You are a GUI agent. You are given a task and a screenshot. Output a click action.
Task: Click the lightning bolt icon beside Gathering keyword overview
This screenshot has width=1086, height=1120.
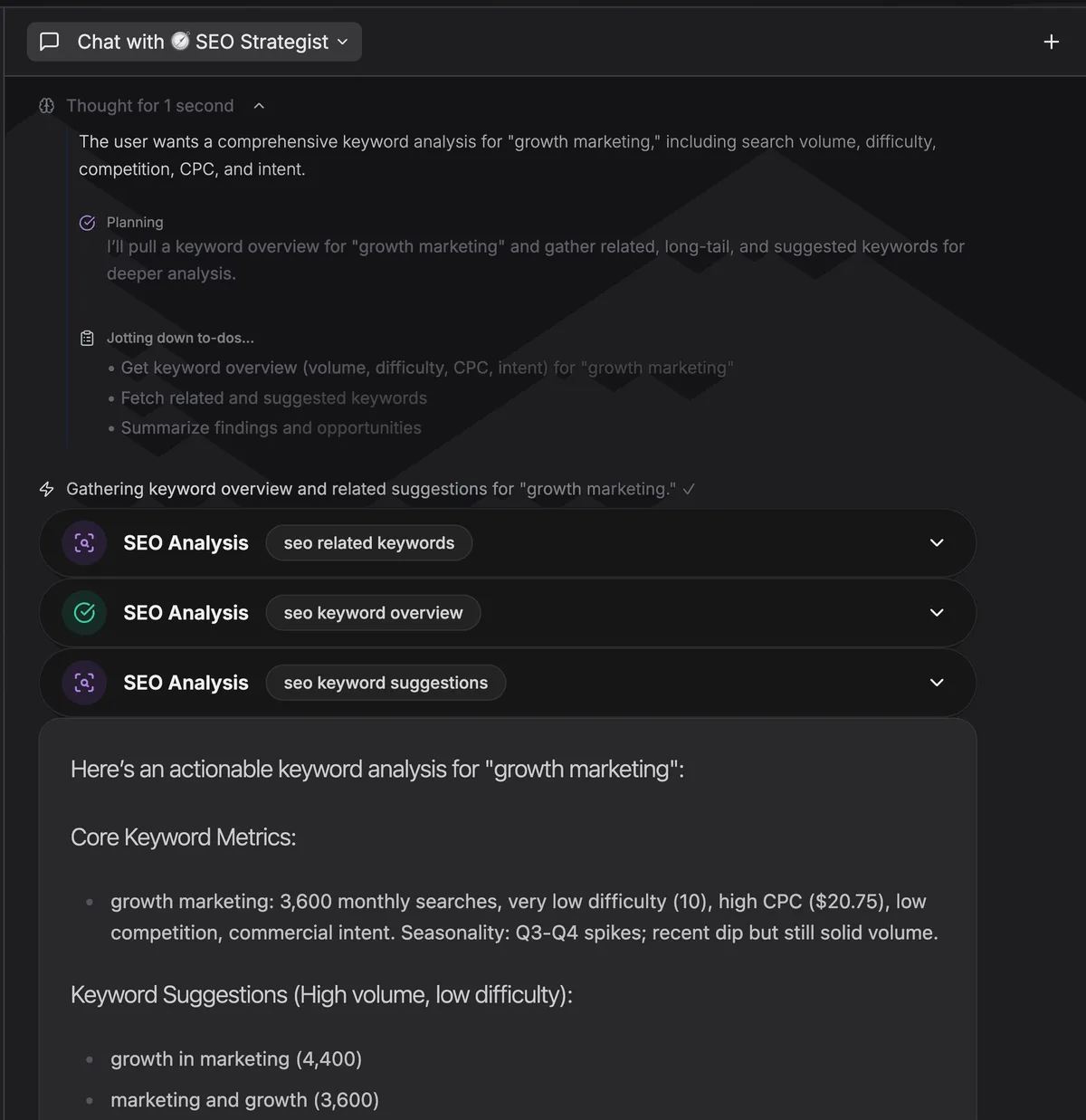pyautogui.click(x=47, y=489)
